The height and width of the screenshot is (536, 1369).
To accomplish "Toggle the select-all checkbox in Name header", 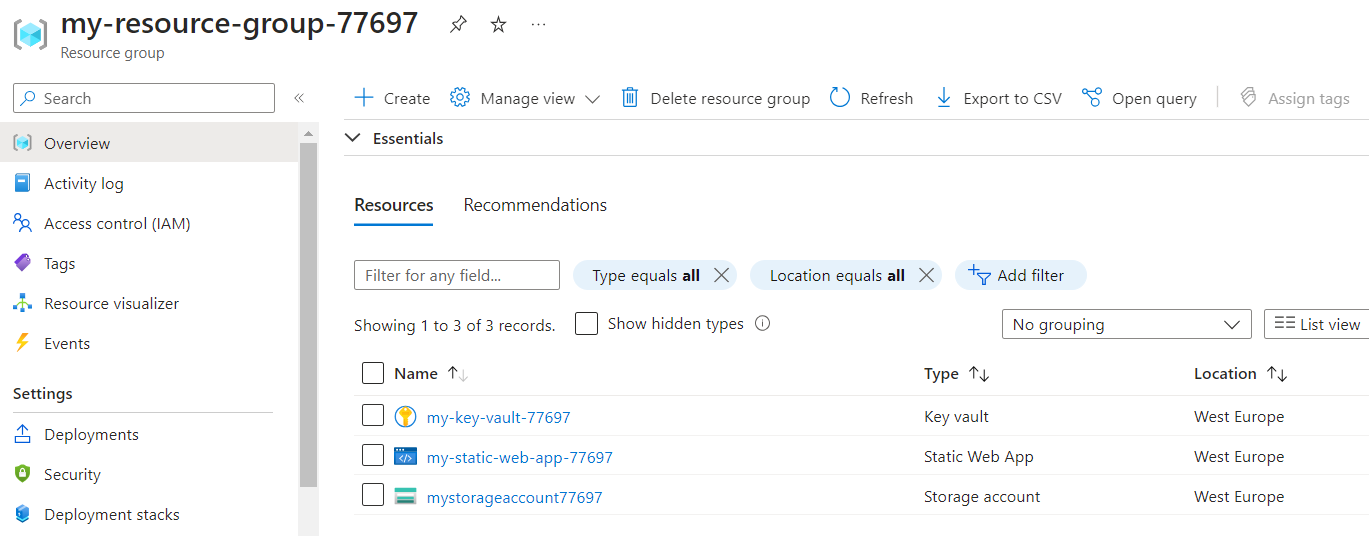I will 373,373.
